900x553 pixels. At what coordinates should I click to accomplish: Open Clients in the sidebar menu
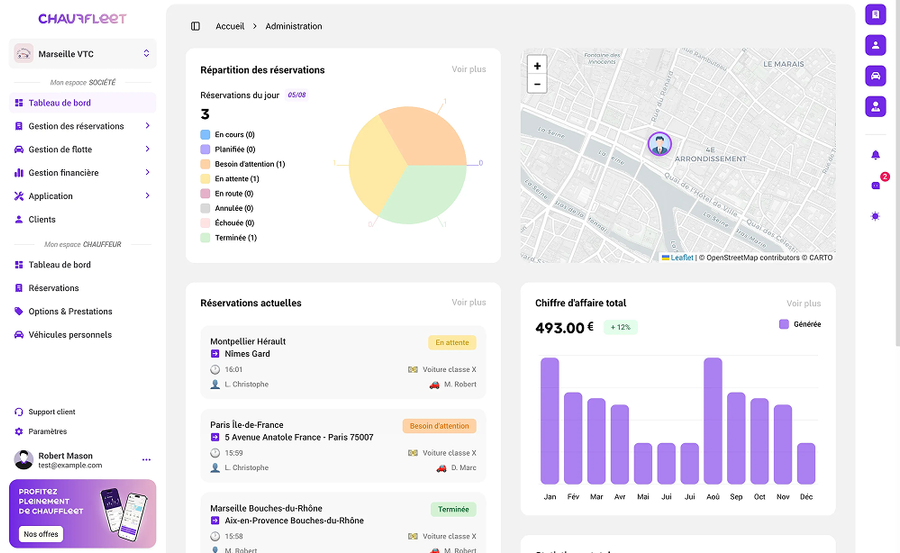42,219
